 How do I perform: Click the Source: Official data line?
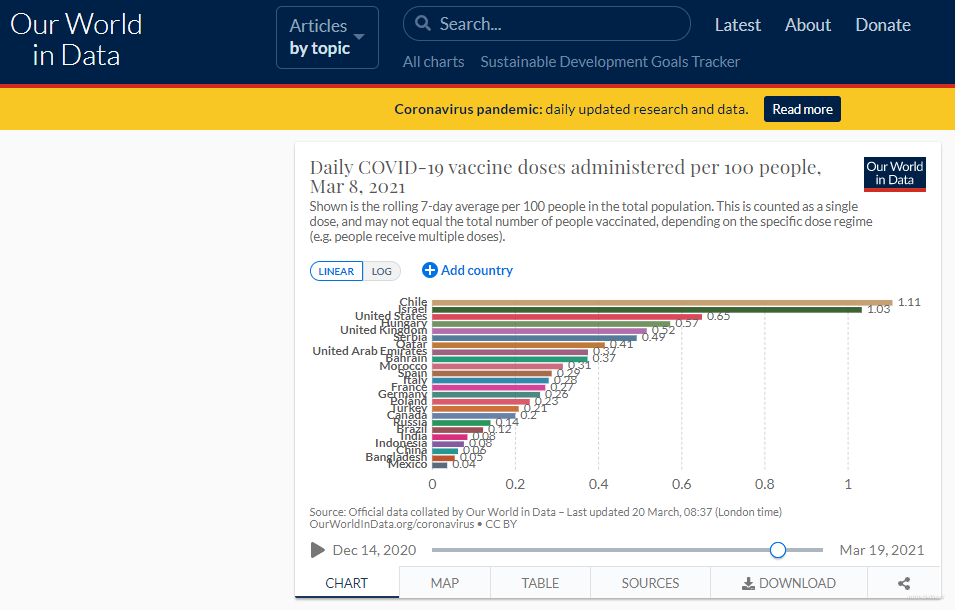tap(545, 512)
